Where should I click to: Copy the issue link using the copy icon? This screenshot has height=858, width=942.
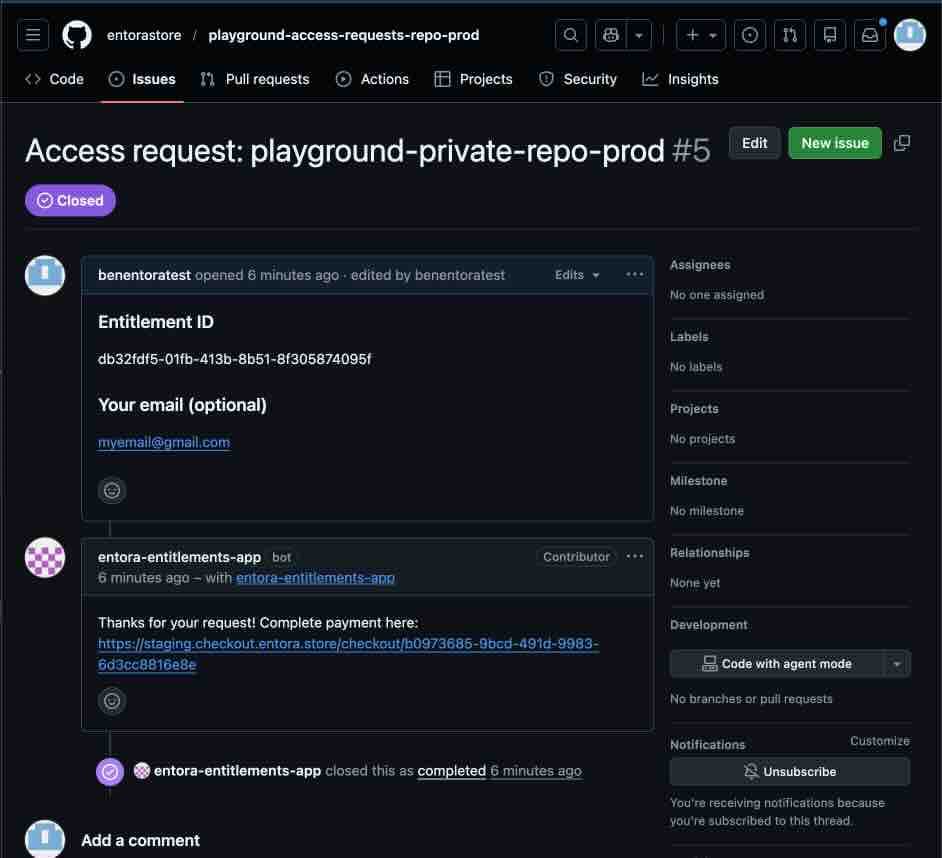901,142
